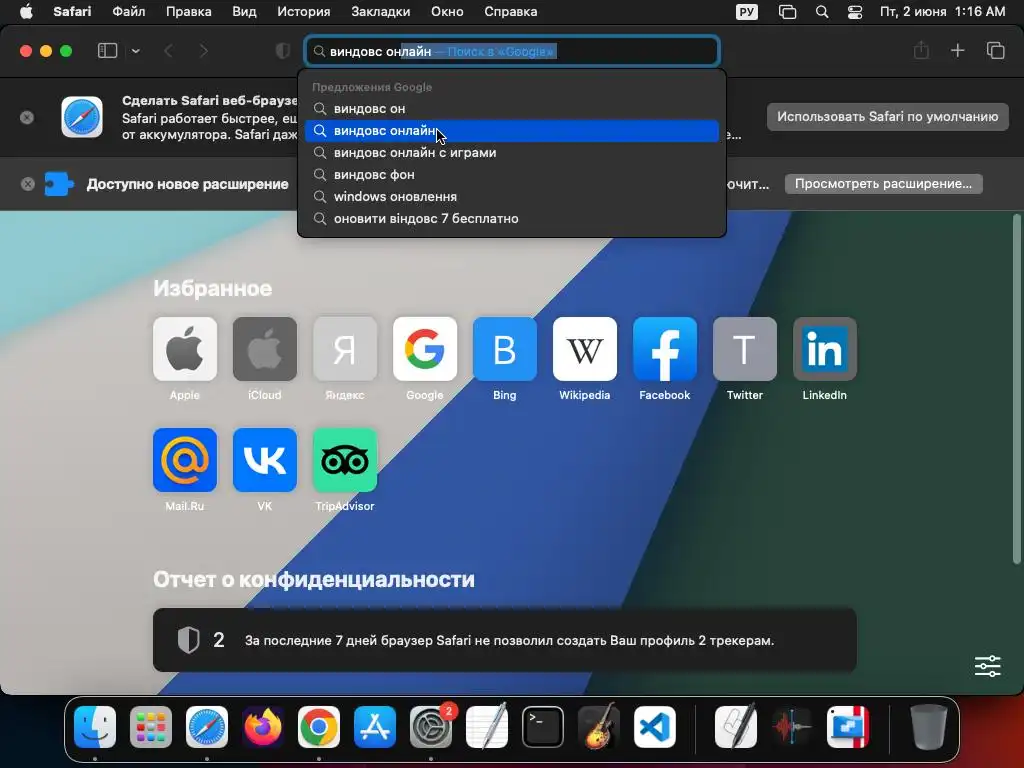The width and height of the screenshot is (1024, 768).
Task: Open the Справка menu
Action: [x=511, y=12]
